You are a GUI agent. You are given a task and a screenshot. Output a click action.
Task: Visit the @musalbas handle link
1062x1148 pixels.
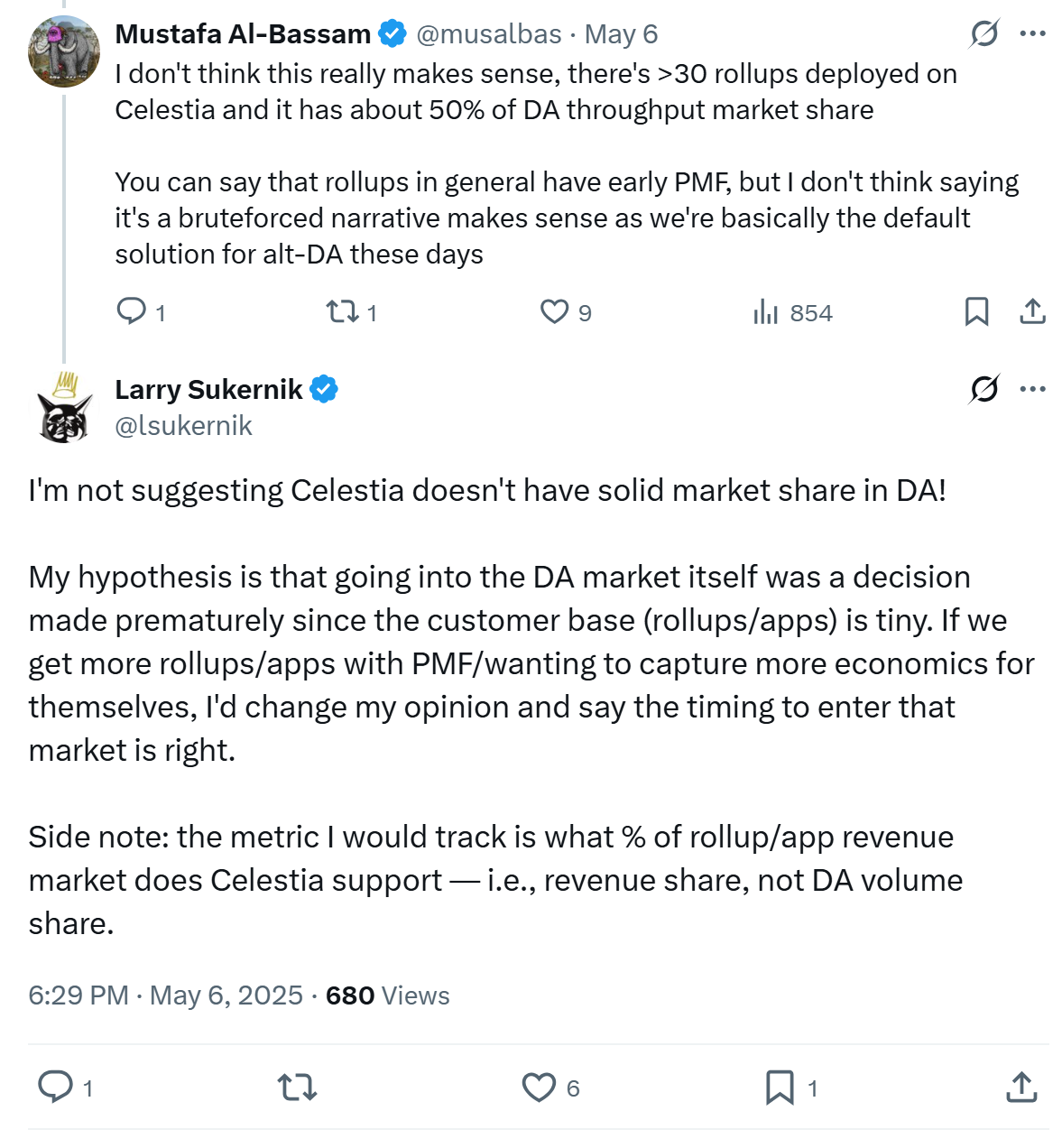click(x=488, y=34)
